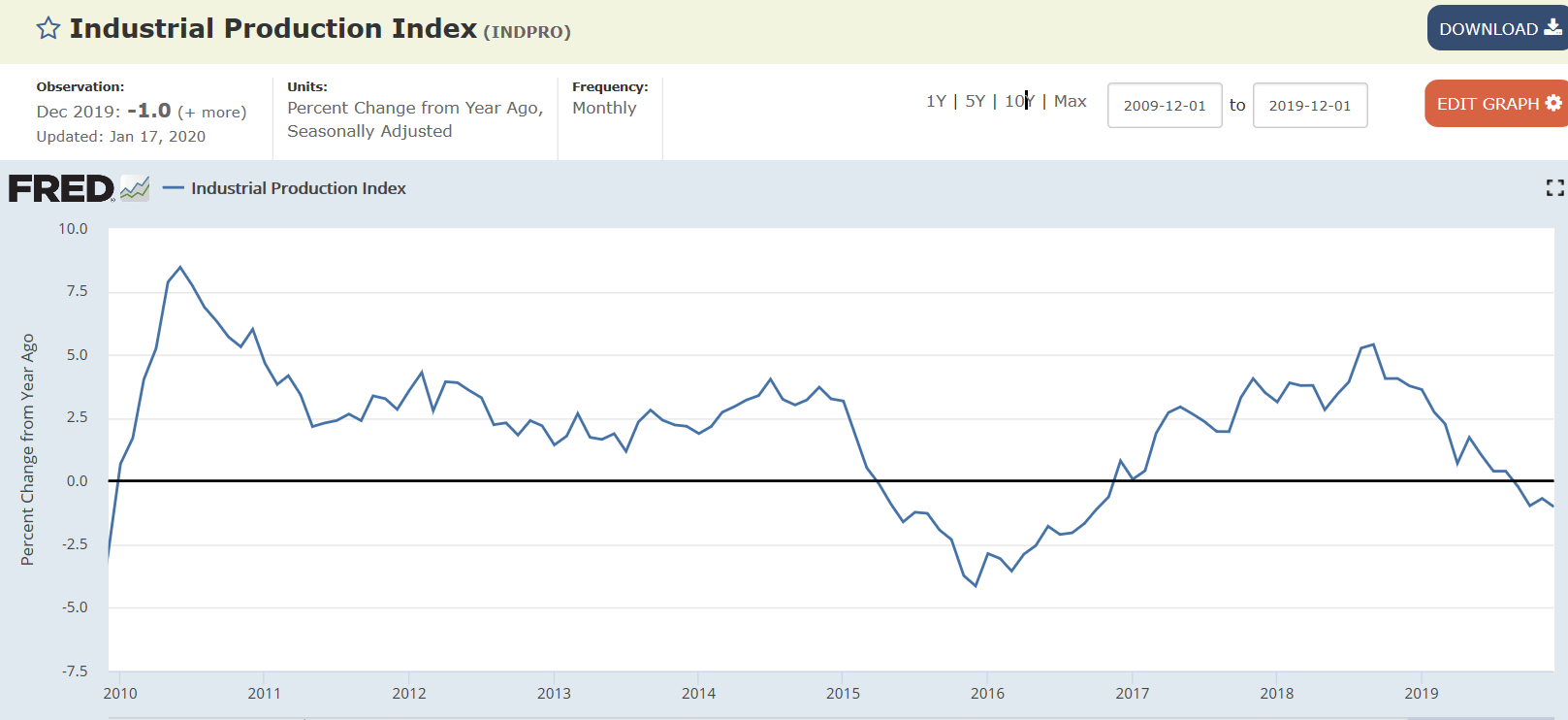The image size is (1568, 720).
Task: Click the end date field 2019-12-01
Action: (x=1310, y=105)
